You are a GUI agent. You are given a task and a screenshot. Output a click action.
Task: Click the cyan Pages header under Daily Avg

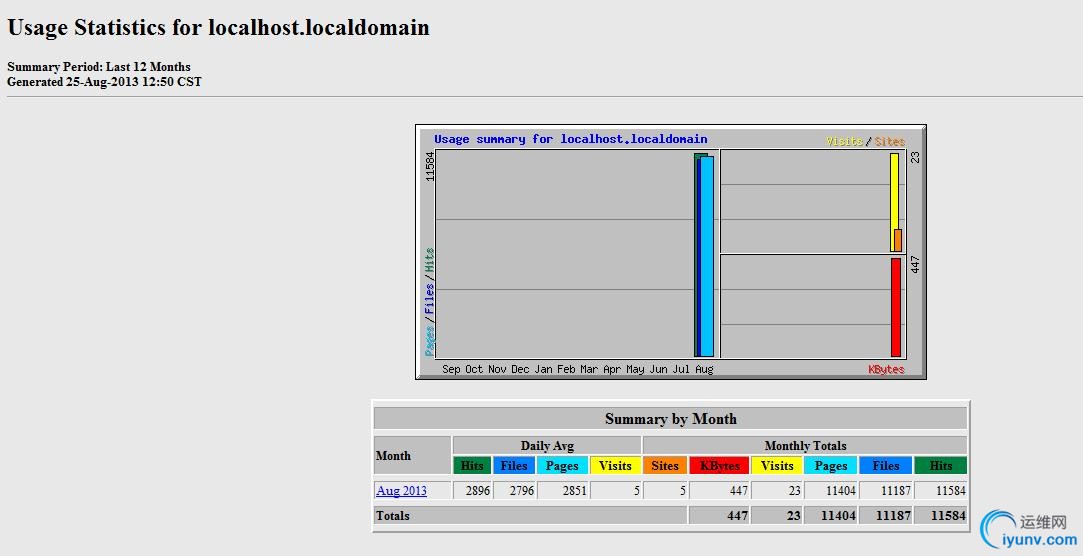pyautogui.click(x=562, y=466)
